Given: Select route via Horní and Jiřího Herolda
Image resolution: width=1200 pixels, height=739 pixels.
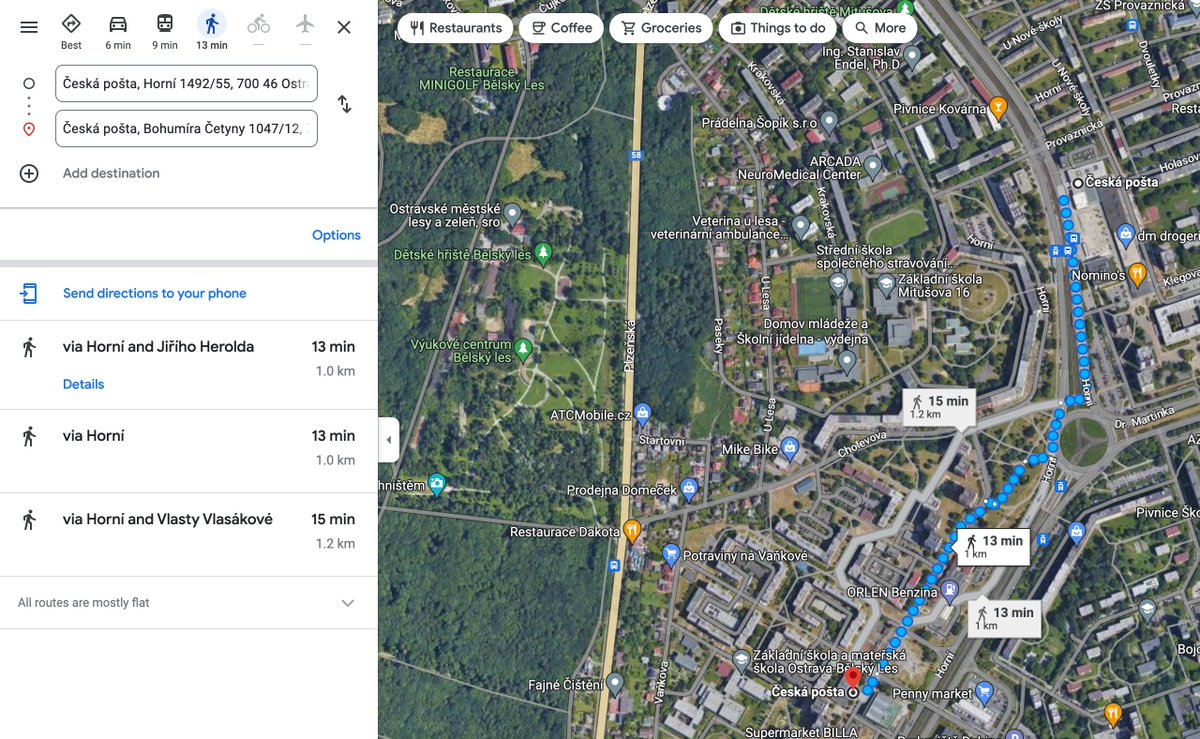Looking at the screenshot, I should click(189, 365).
